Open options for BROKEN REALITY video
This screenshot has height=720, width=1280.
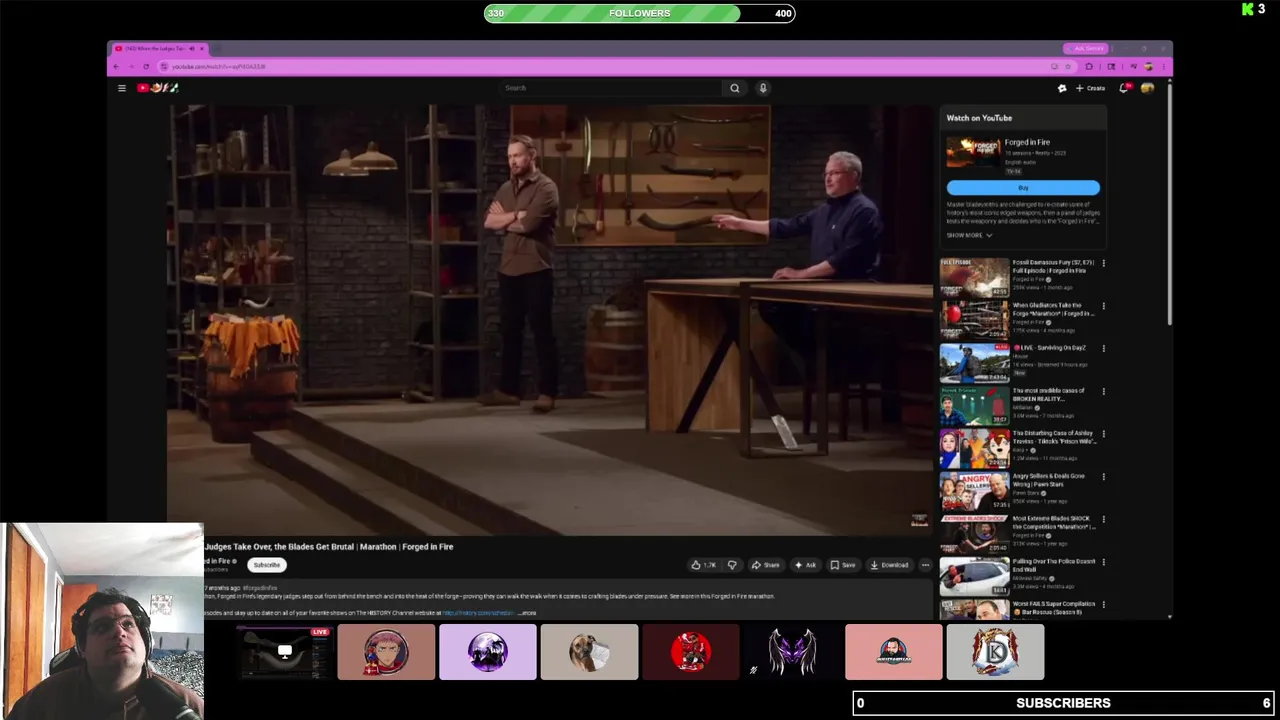[1103, 391]
